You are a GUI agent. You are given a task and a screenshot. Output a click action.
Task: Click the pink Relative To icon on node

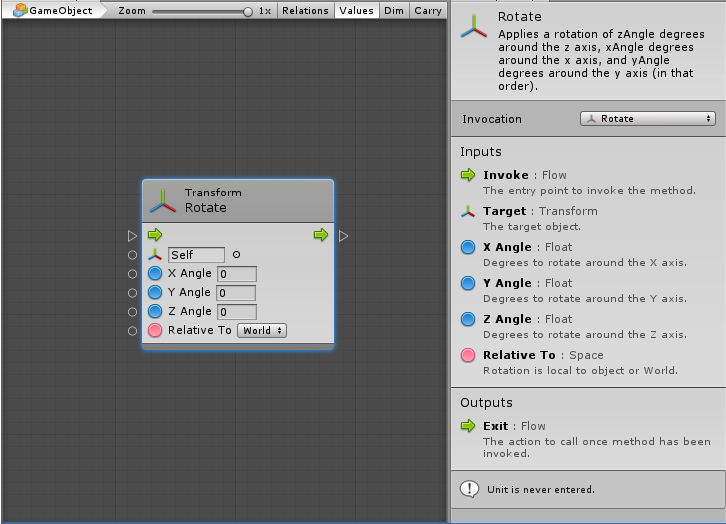[x=155, y=330]
